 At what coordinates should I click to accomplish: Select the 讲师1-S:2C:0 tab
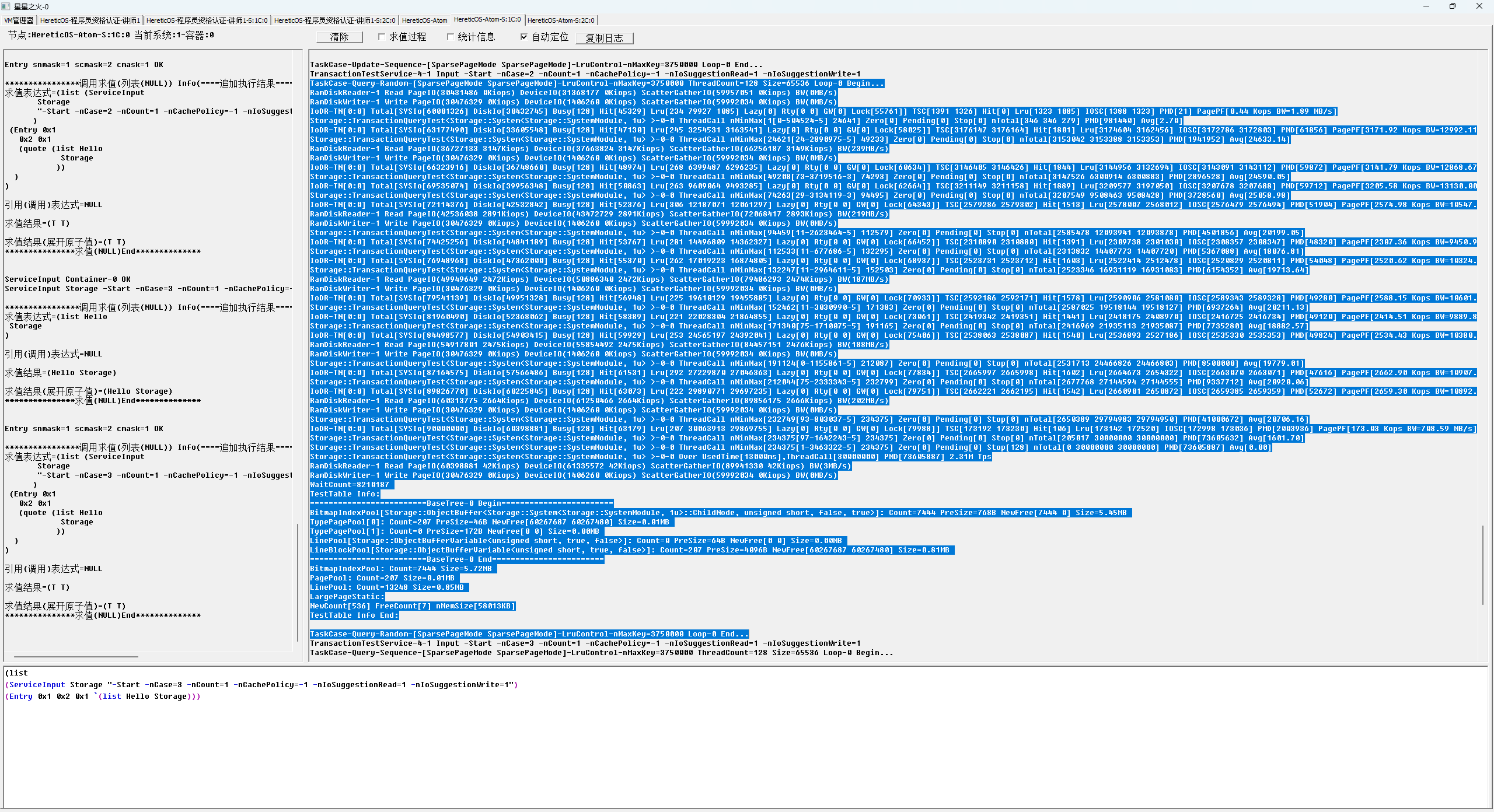334,20
